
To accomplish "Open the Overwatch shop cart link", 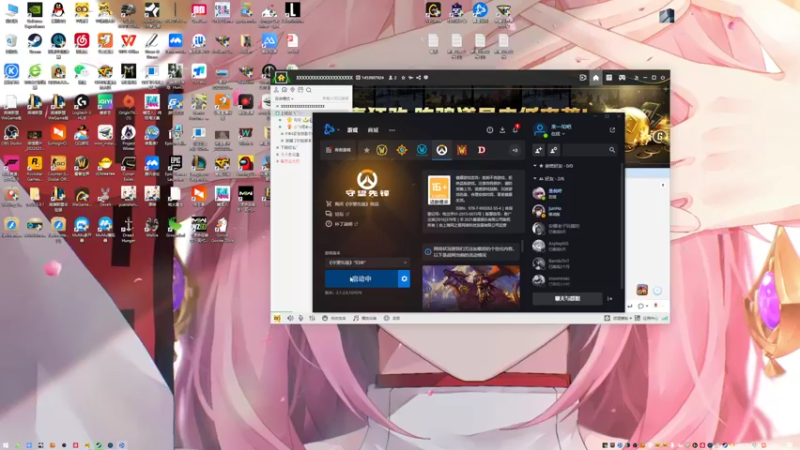I will click(352, 204).
